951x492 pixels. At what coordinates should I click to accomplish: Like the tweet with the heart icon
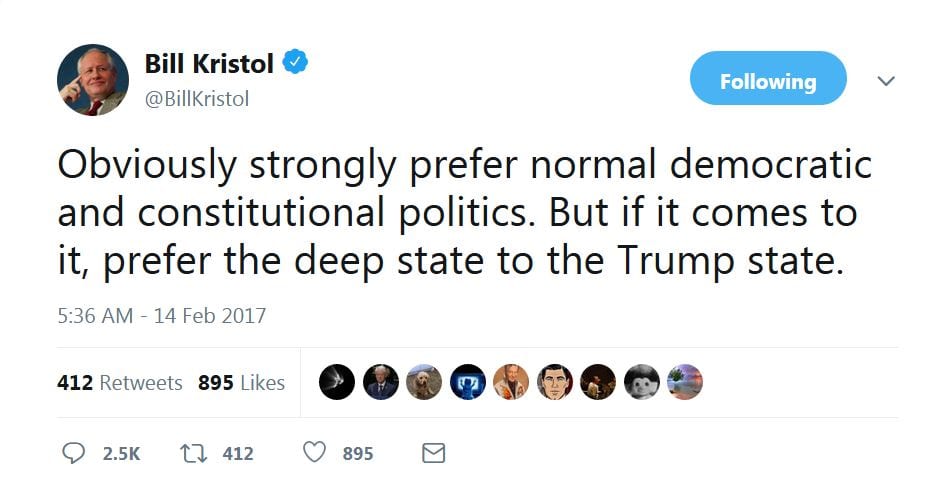[x=314, y=453]
